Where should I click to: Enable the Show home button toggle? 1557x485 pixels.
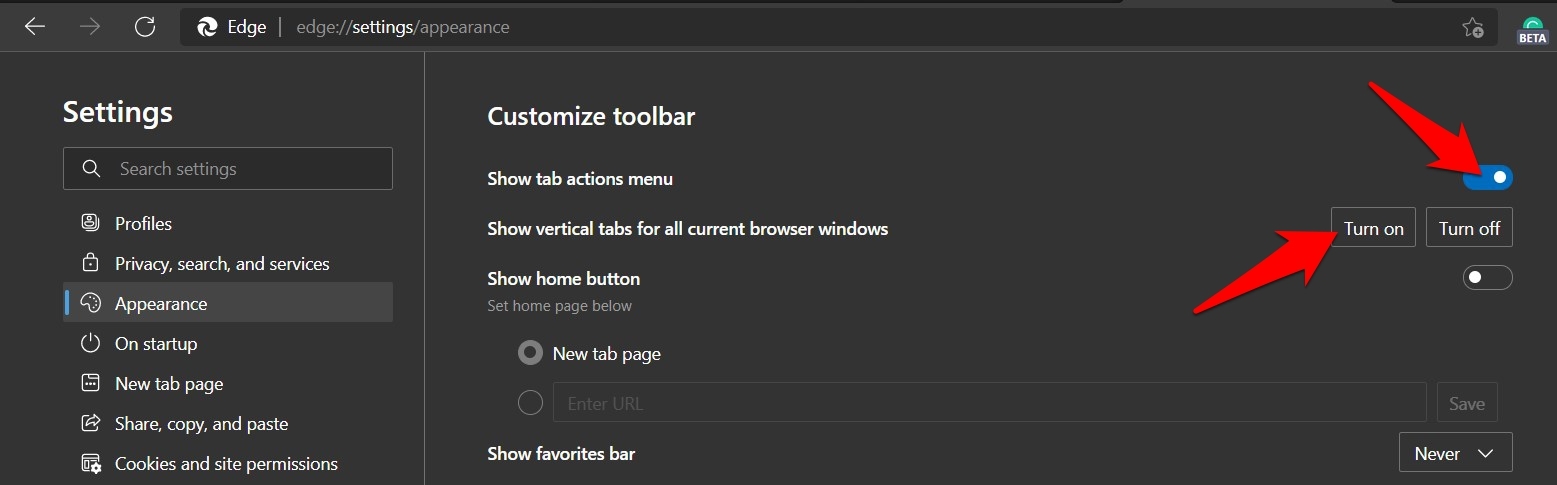click(x=1487, y=278)
